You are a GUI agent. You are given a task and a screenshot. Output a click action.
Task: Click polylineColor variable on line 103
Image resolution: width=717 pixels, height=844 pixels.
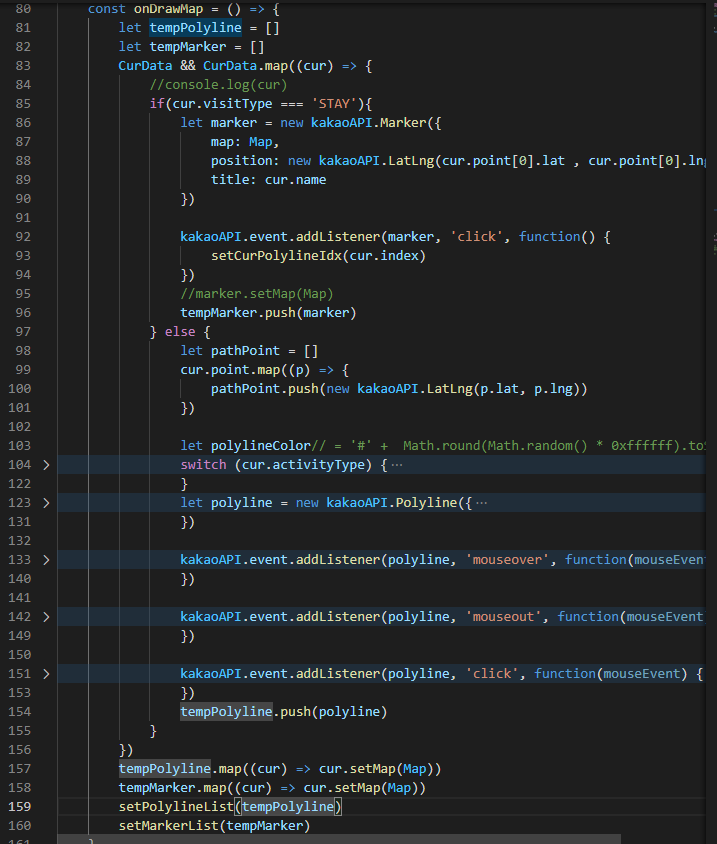[x=261, y=446]
